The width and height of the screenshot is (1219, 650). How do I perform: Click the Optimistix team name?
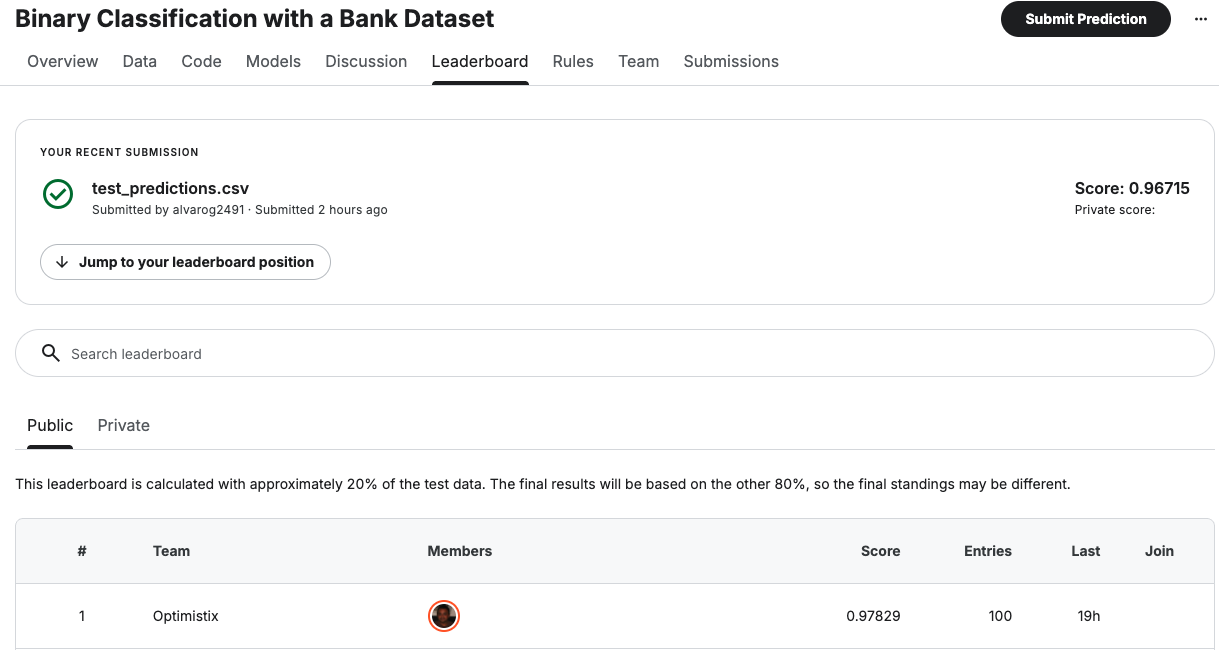click(186, 616)
